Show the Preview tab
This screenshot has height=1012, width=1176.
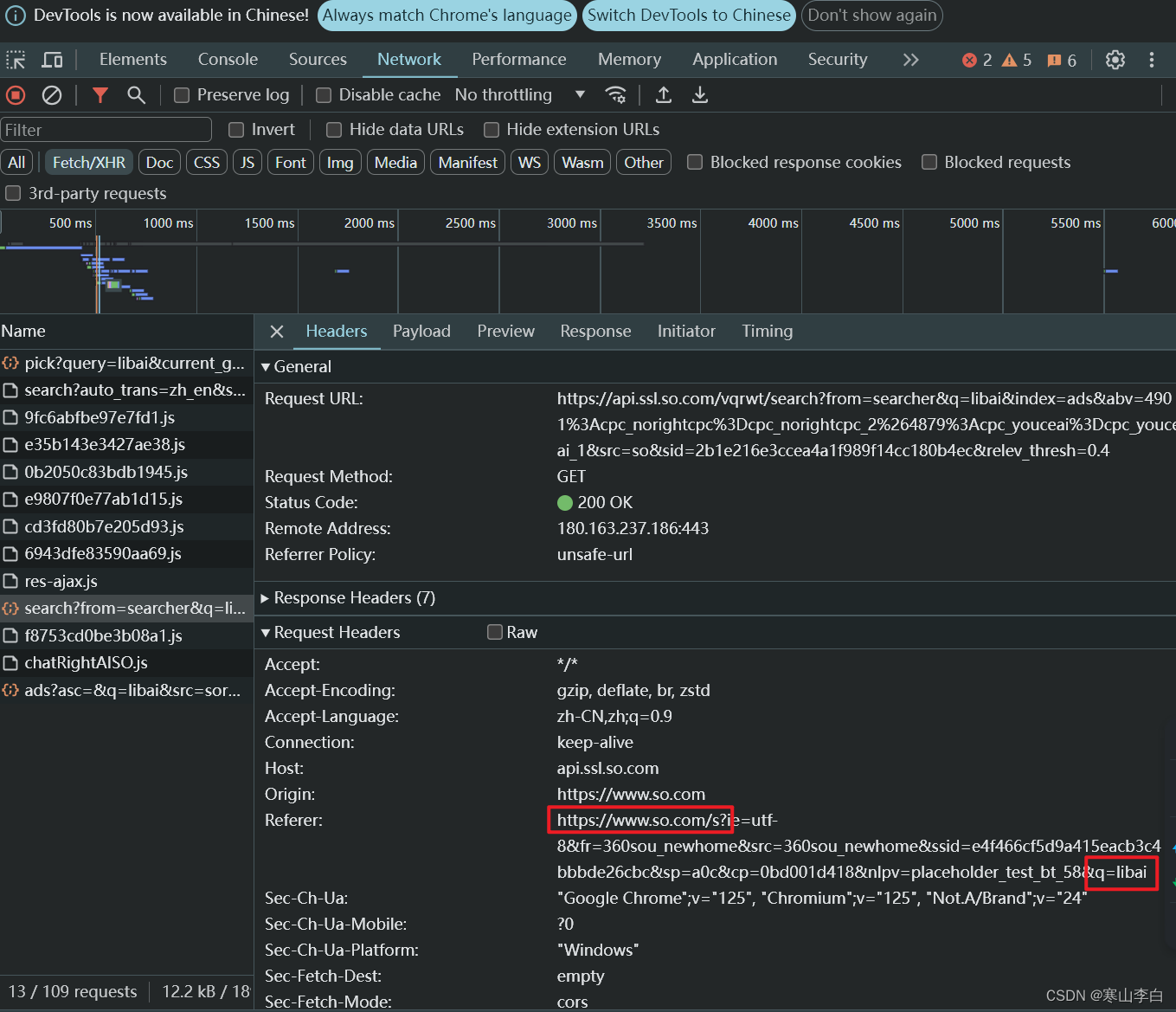tap(506, 332)
